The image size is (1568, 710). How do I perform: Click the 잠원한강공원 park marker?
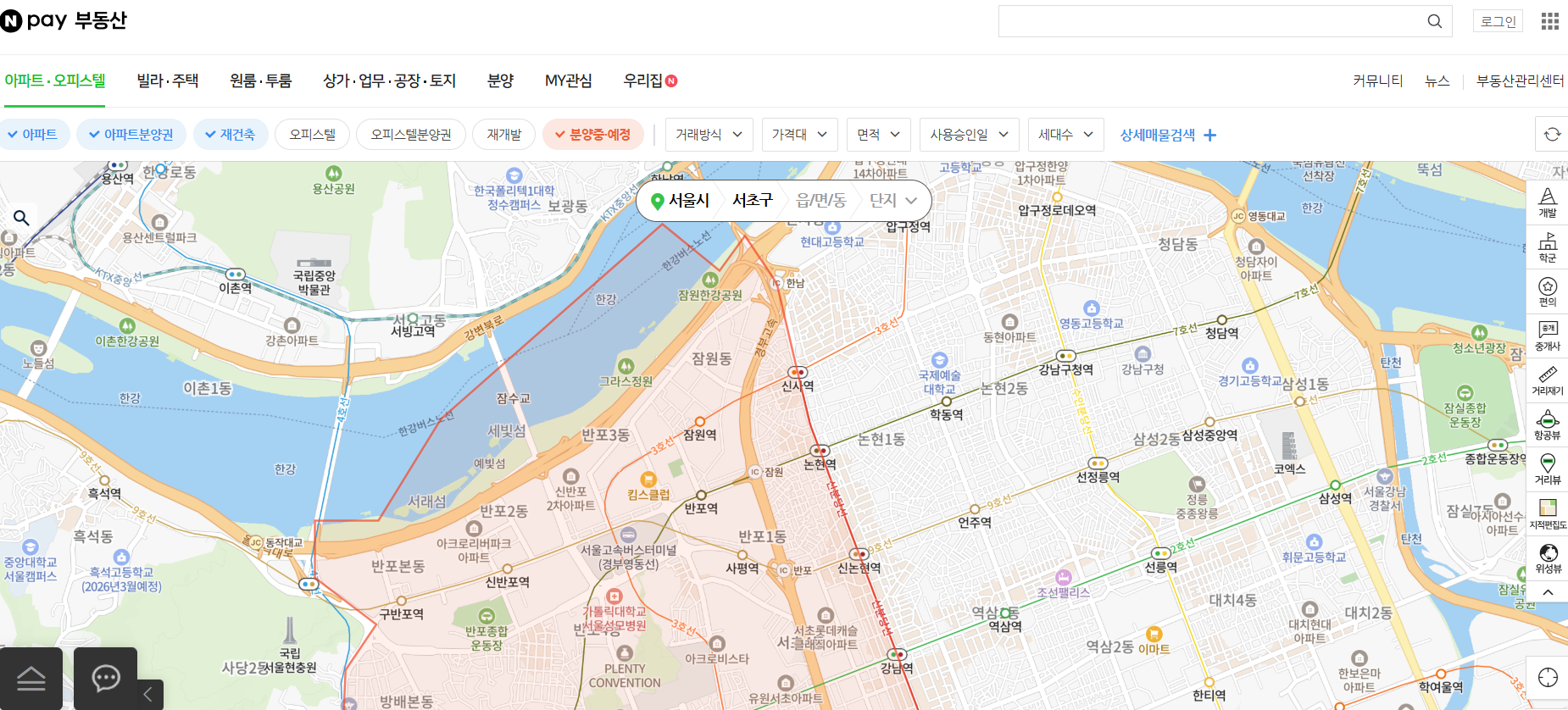click(x=710, y=287)
